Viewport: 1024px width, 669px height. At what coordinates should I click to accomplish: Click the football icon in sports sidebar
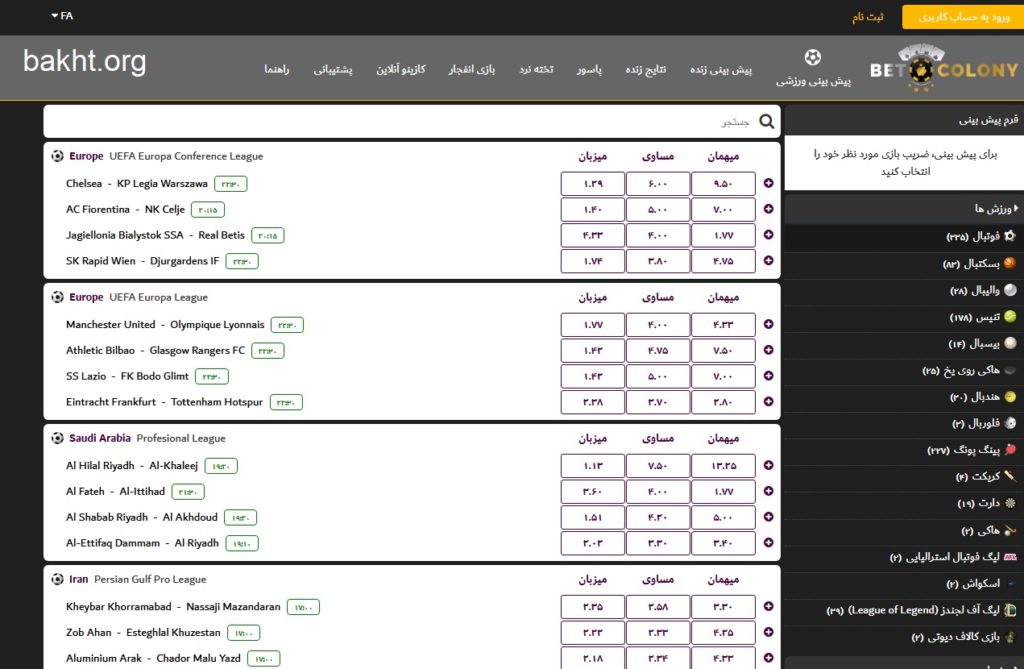(1009, 237)
